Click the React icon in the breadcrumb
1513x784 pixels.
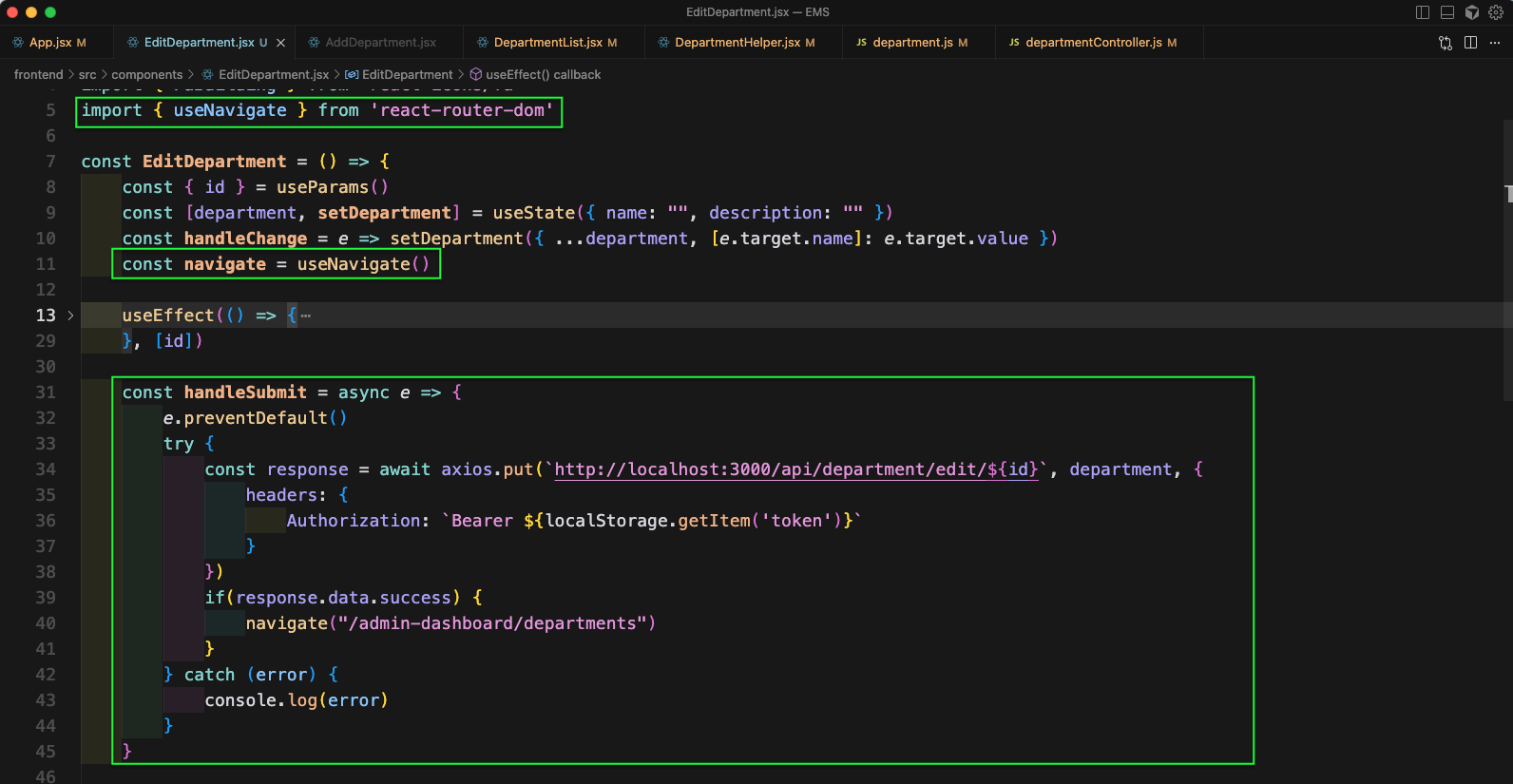click(x=208, y=75)
